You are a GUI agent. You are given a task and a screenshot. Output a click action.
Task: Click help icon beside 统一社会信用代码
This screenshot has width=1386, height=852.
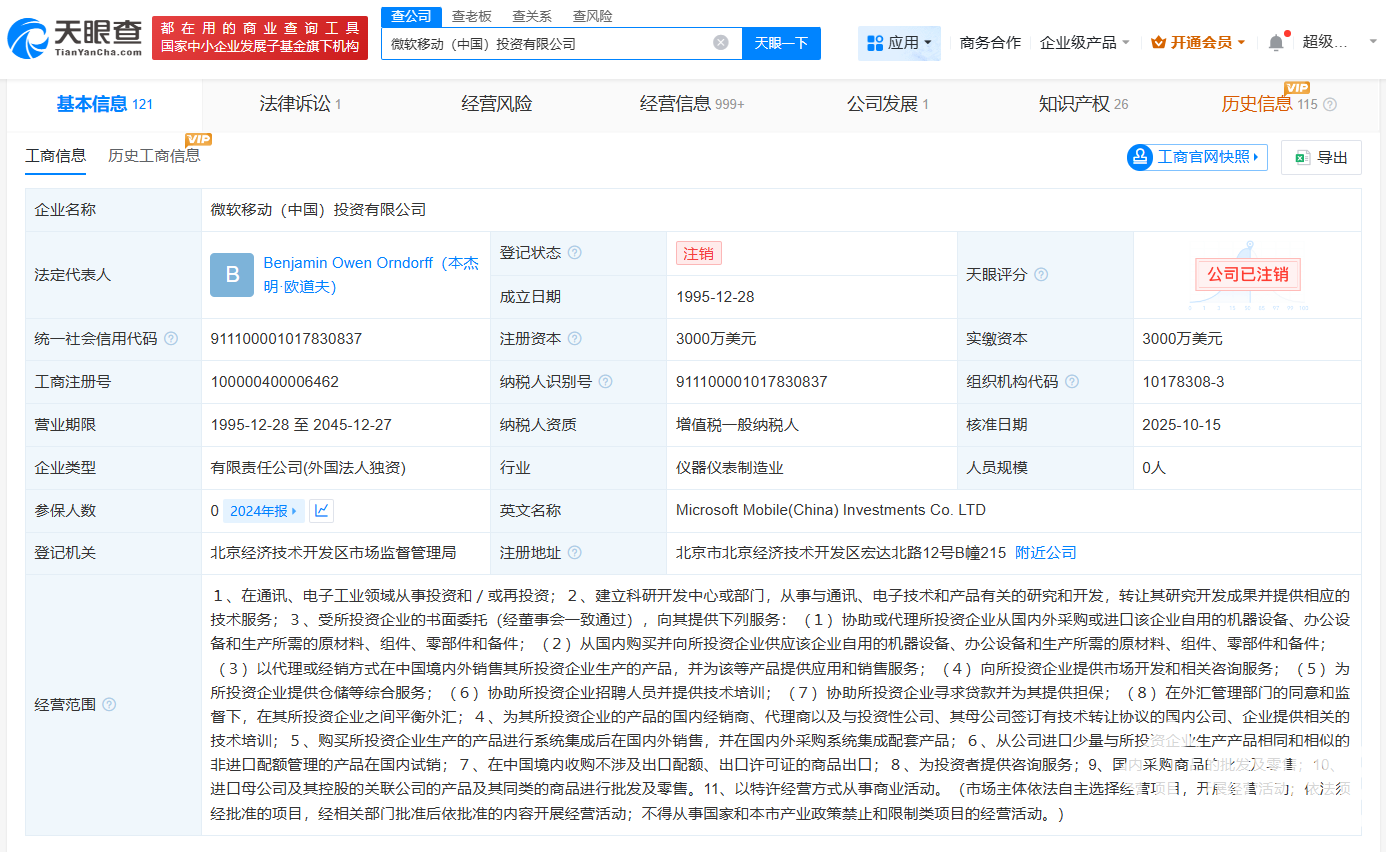point(171,339)
